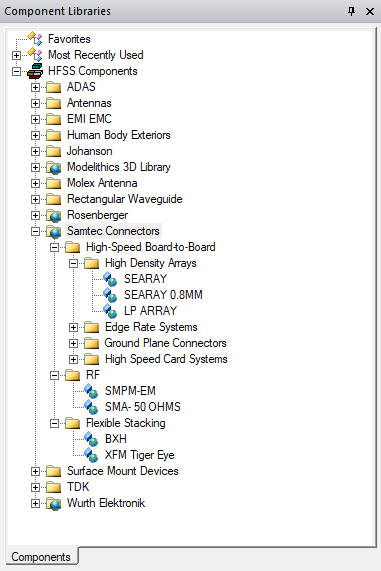
Task: Select the SMA- 50 OHMS label
Action: 143,407
